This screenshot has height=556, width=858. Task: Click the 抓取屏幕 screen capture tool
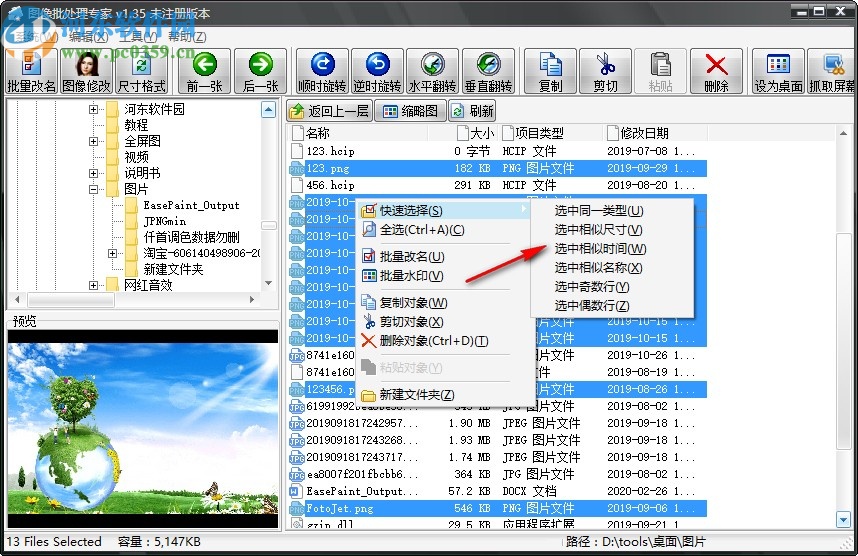click(x=832, y=72)
